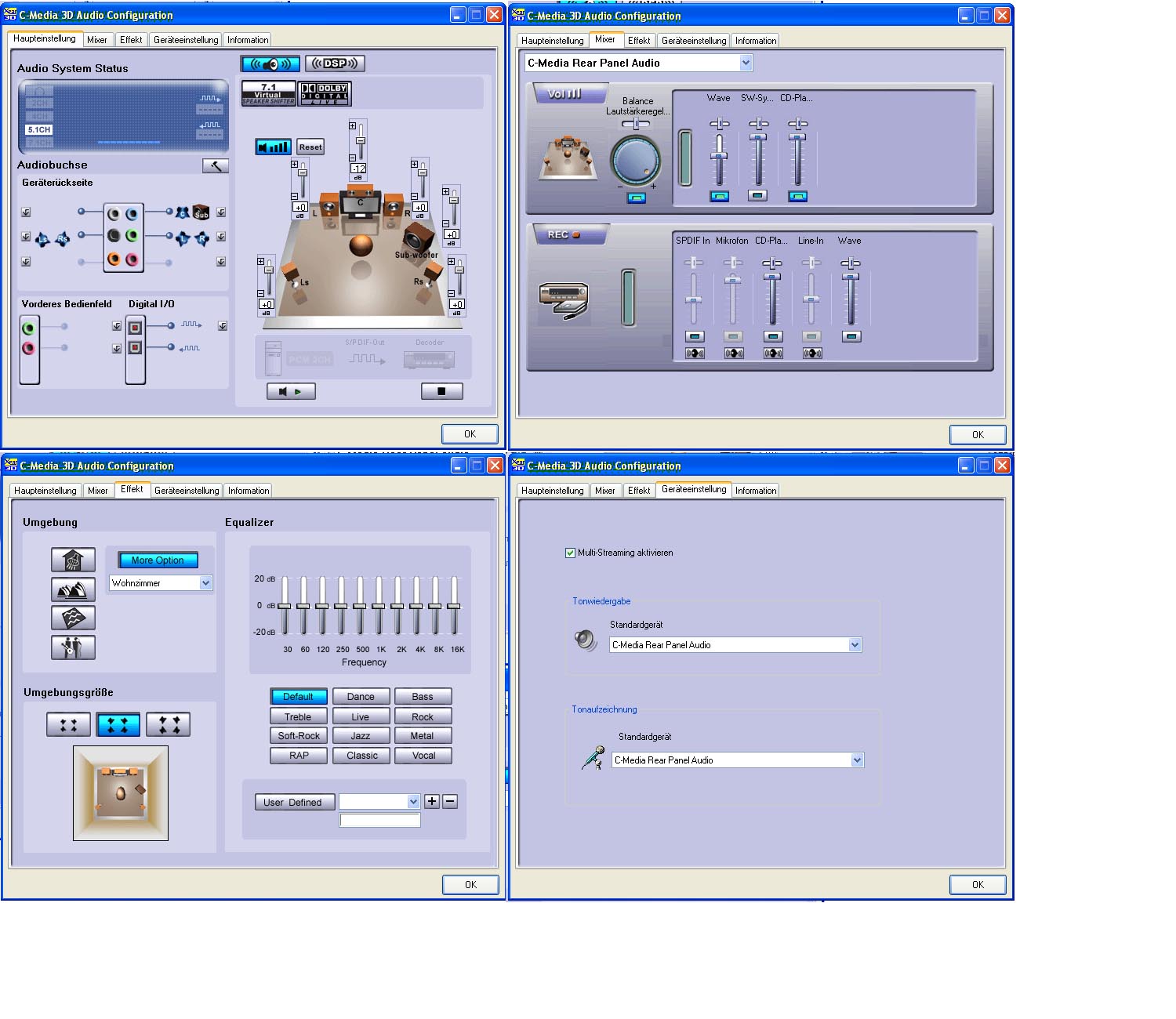
Task: Select the Sub-woofer speaker in the room
Action: coord(418,238)
